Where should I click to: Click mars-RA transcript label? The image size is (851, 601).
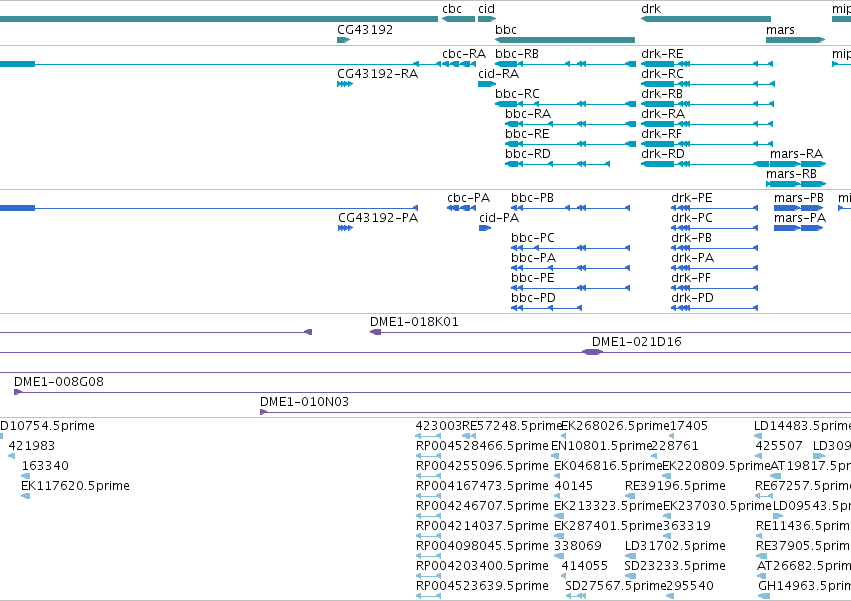point(796,154)
